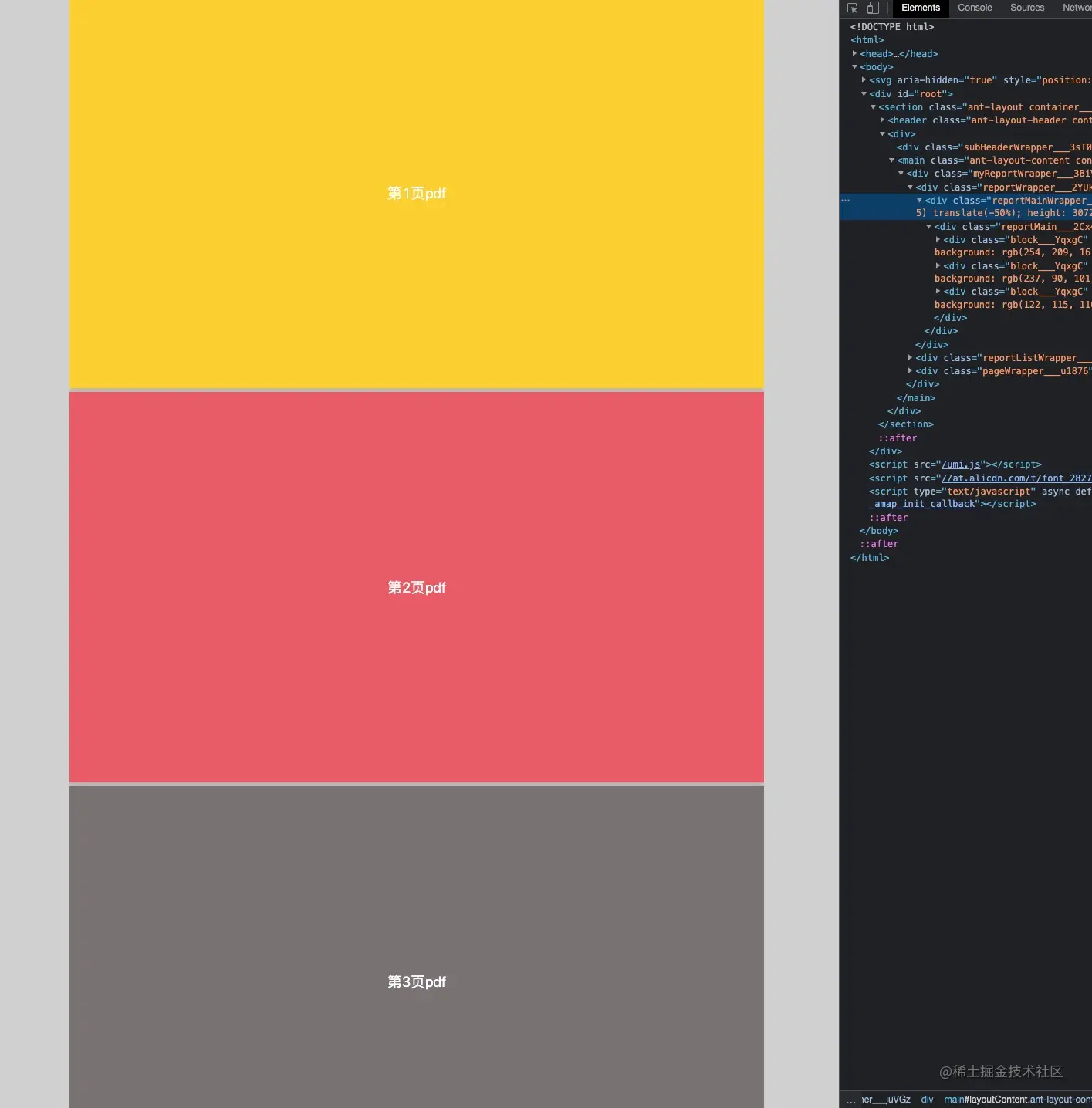Select the closing </html> tag row
This screenshot has height=1108, width=1092.
(x=870, y=558)
